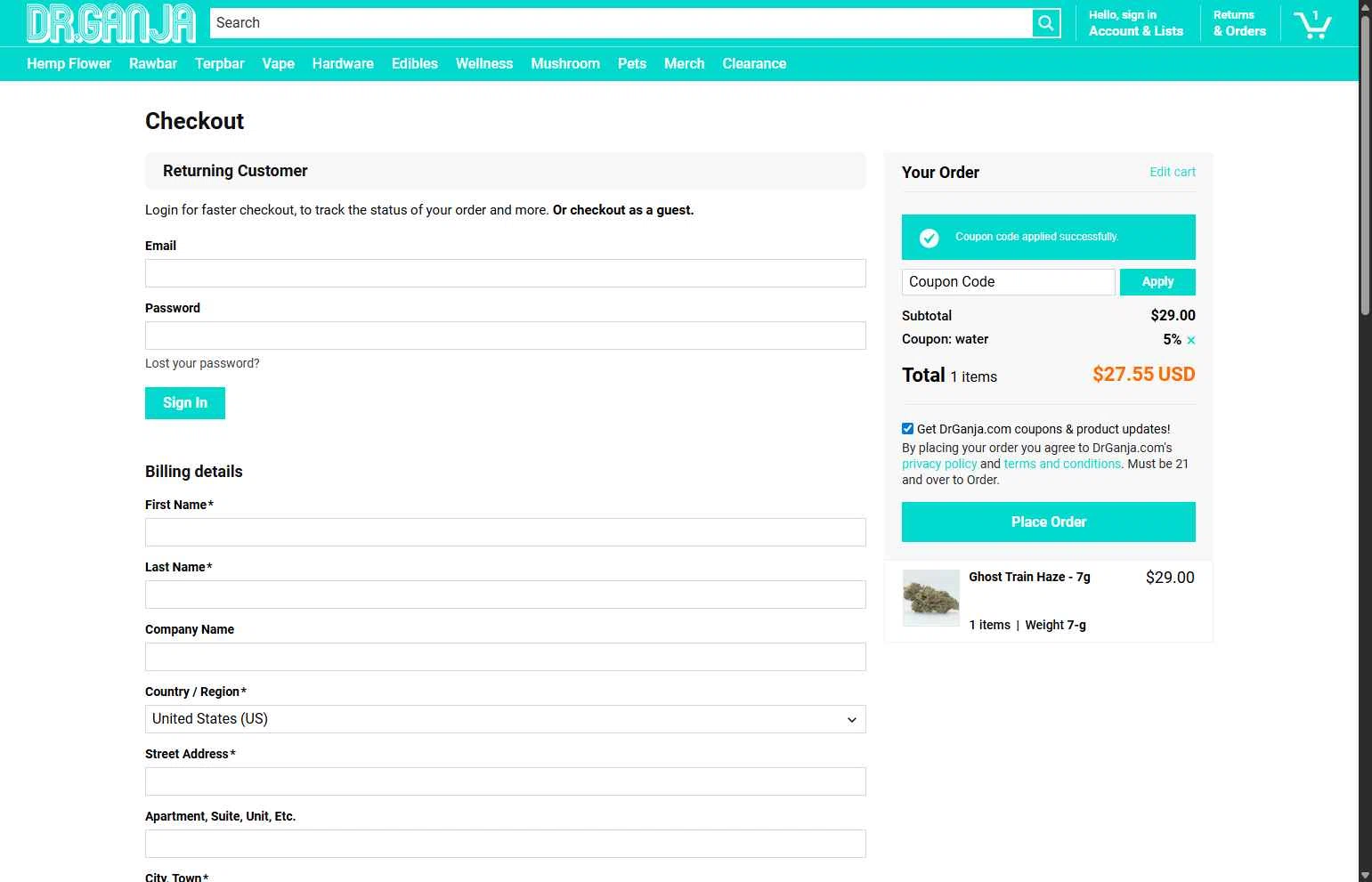Click Or checkout as a guest
The height and width of the screenshot is (882, 1372).
[x=623, y=210]
